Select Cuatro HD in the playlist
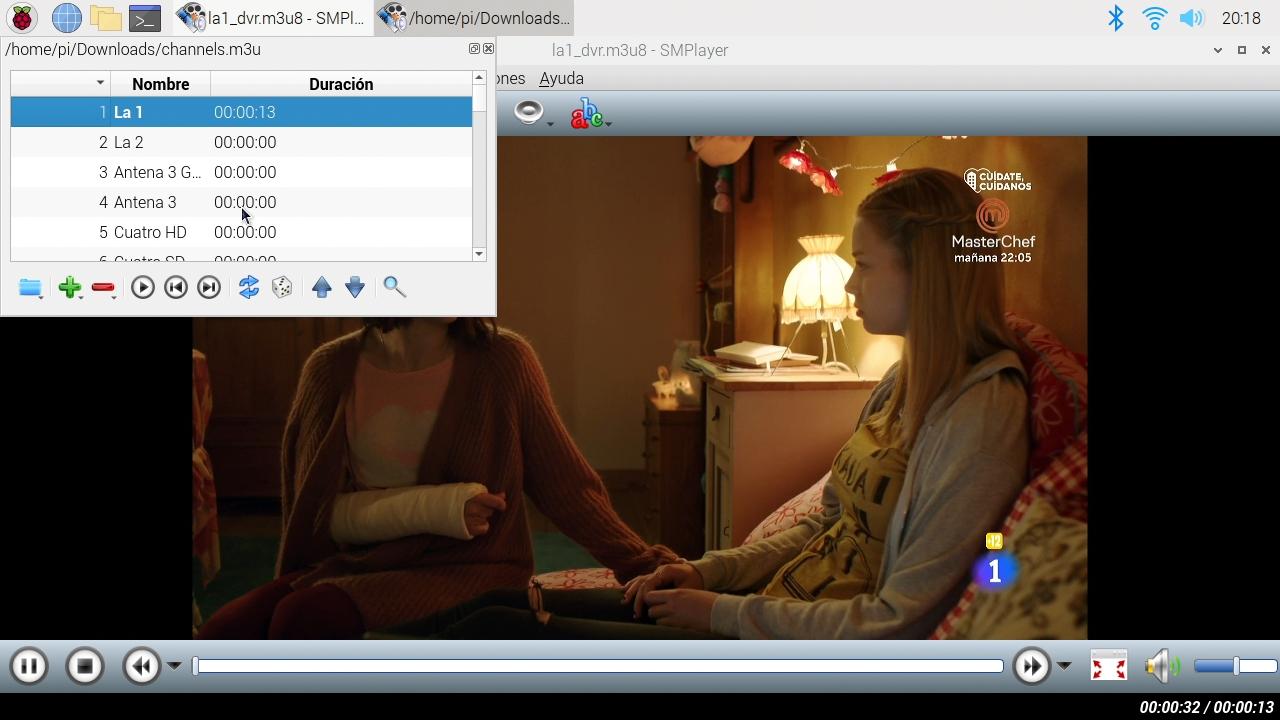Screen dimensions: 1280x720 [143, 232]
